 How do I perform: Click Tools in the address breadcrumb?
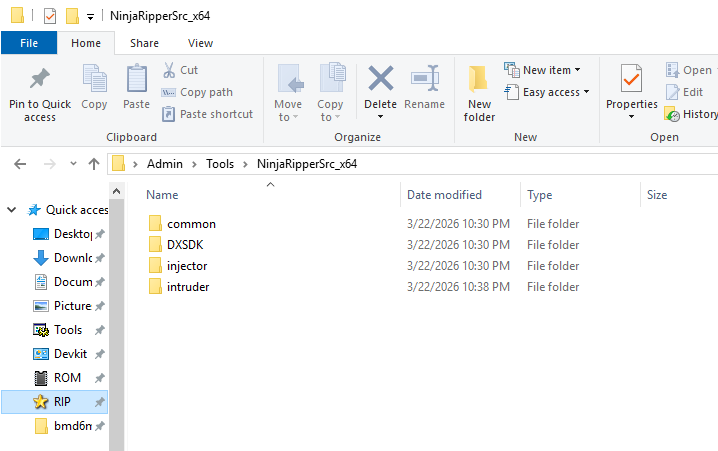[220, 164]
